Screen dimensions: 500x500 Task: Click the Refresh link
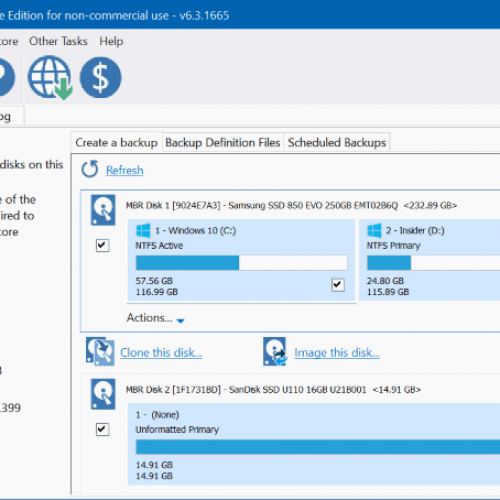pos(125,170)
